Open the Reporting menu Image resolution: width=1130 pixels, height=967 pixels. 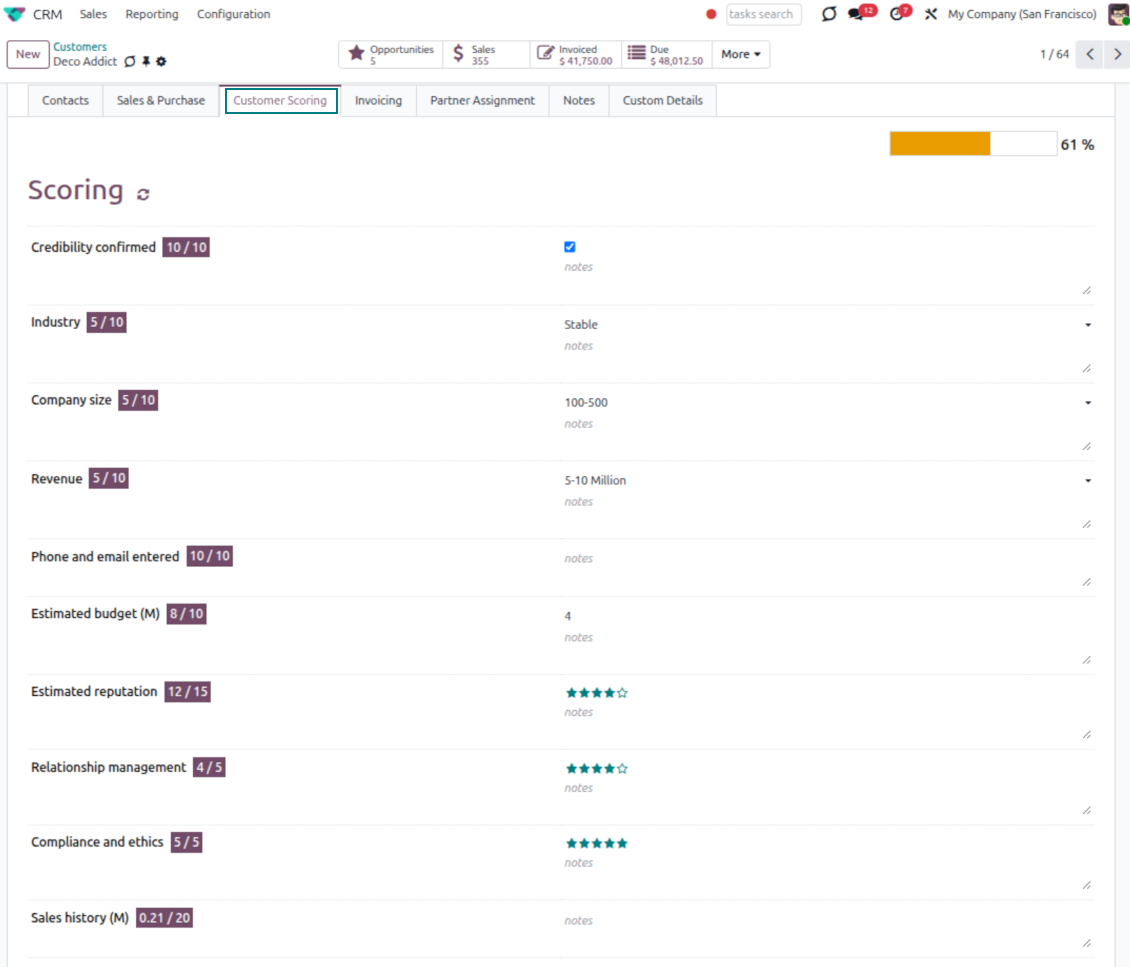(x=152, y=14)
